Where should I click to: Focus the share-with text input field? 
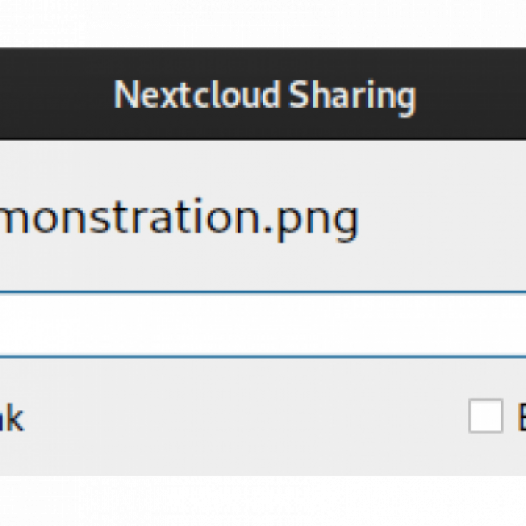263,324
